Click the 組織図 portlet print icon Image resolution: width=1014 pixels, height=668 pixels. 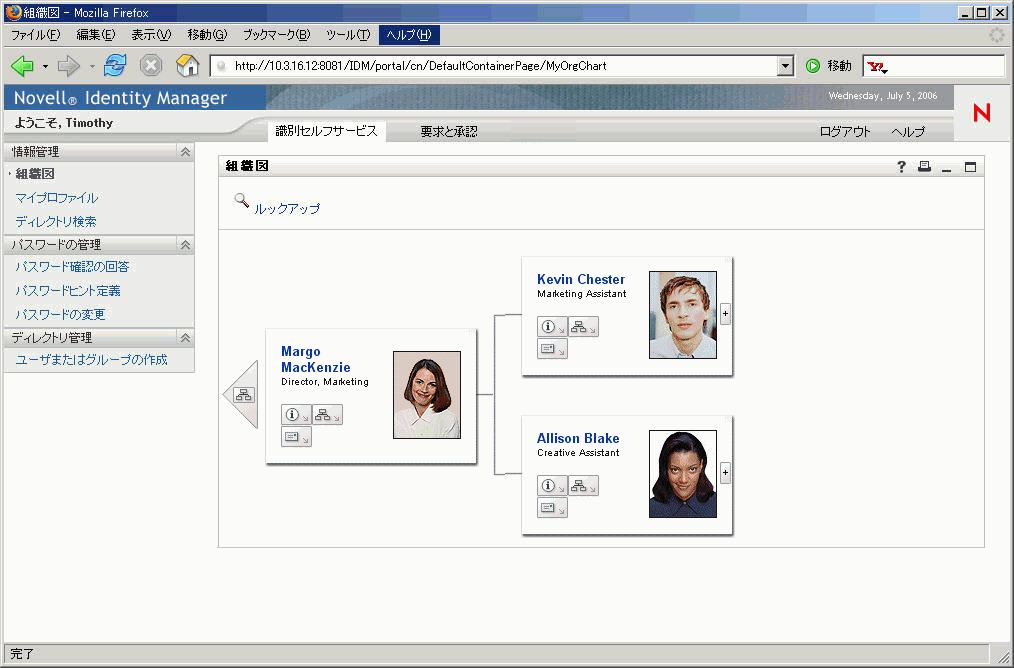(x=925, y=167)
